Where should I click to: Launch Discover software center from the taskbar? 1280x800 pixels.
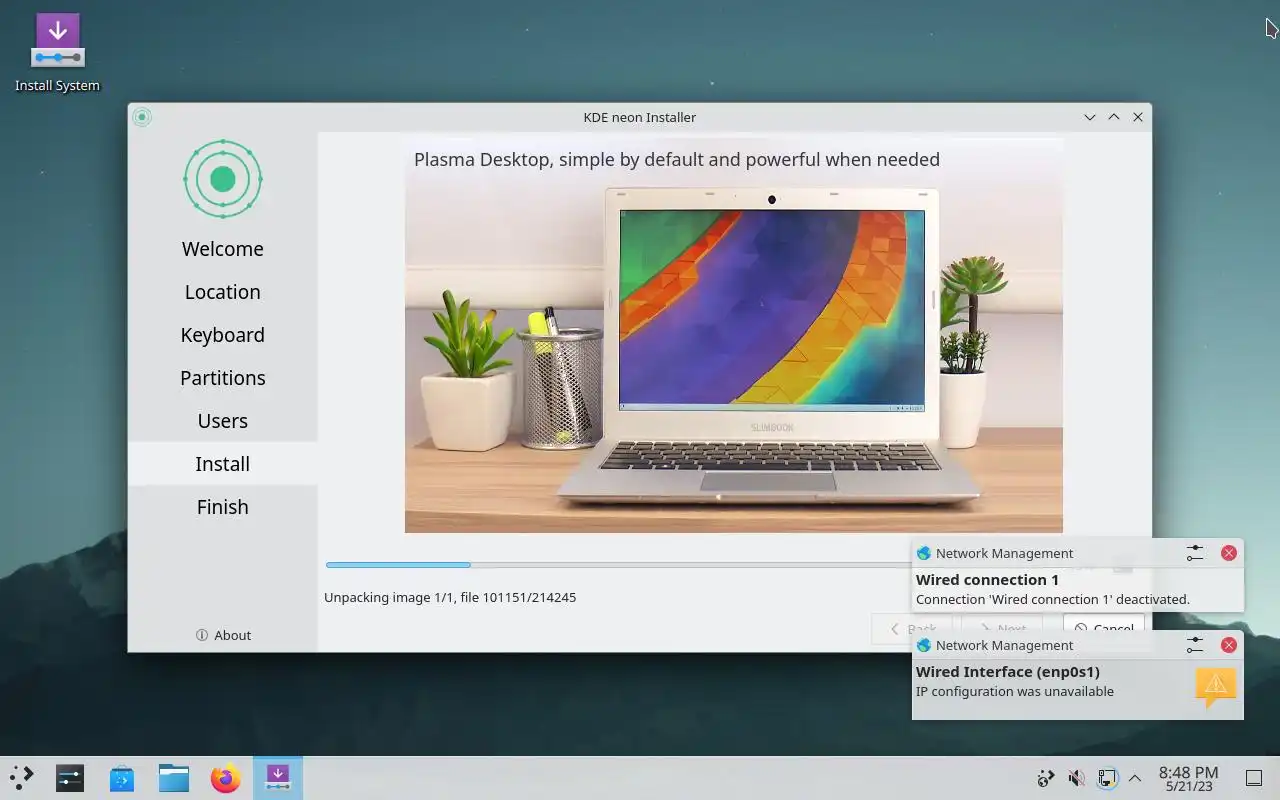(122, 777)
